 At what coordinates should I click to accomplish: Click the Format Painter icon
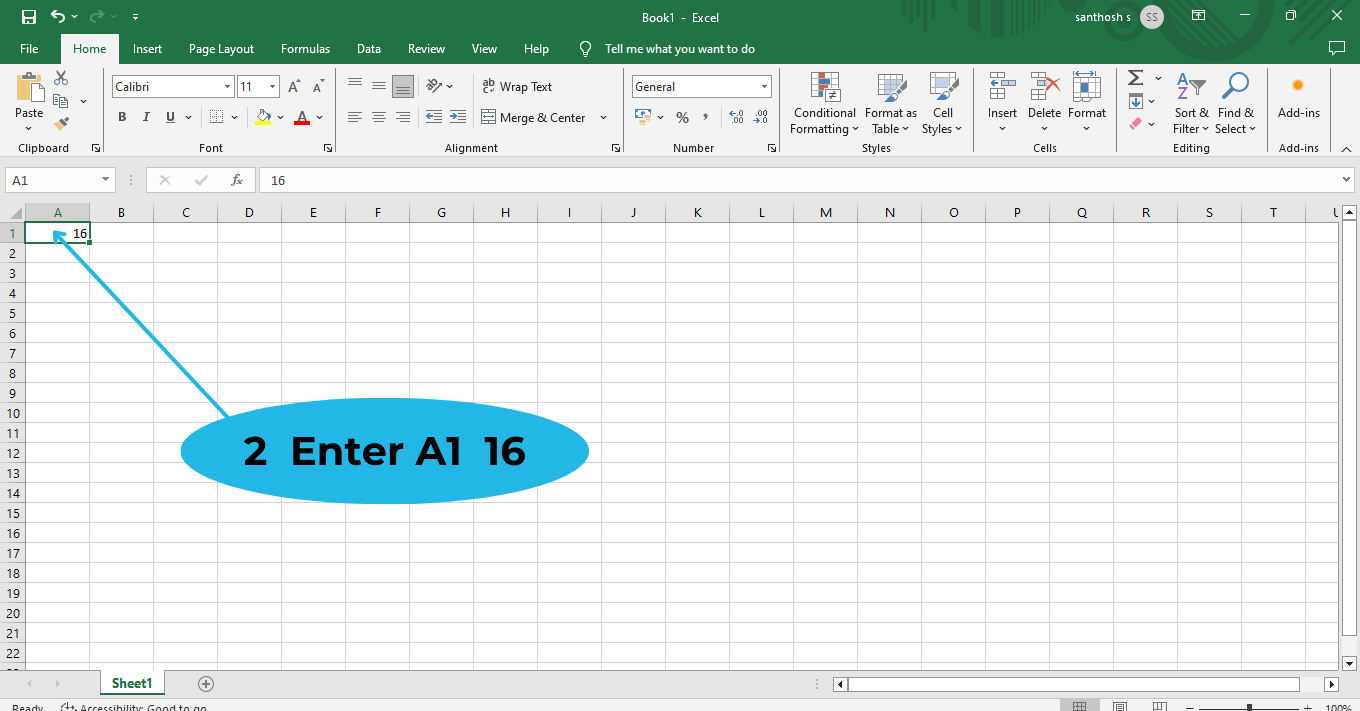[60, 122]
